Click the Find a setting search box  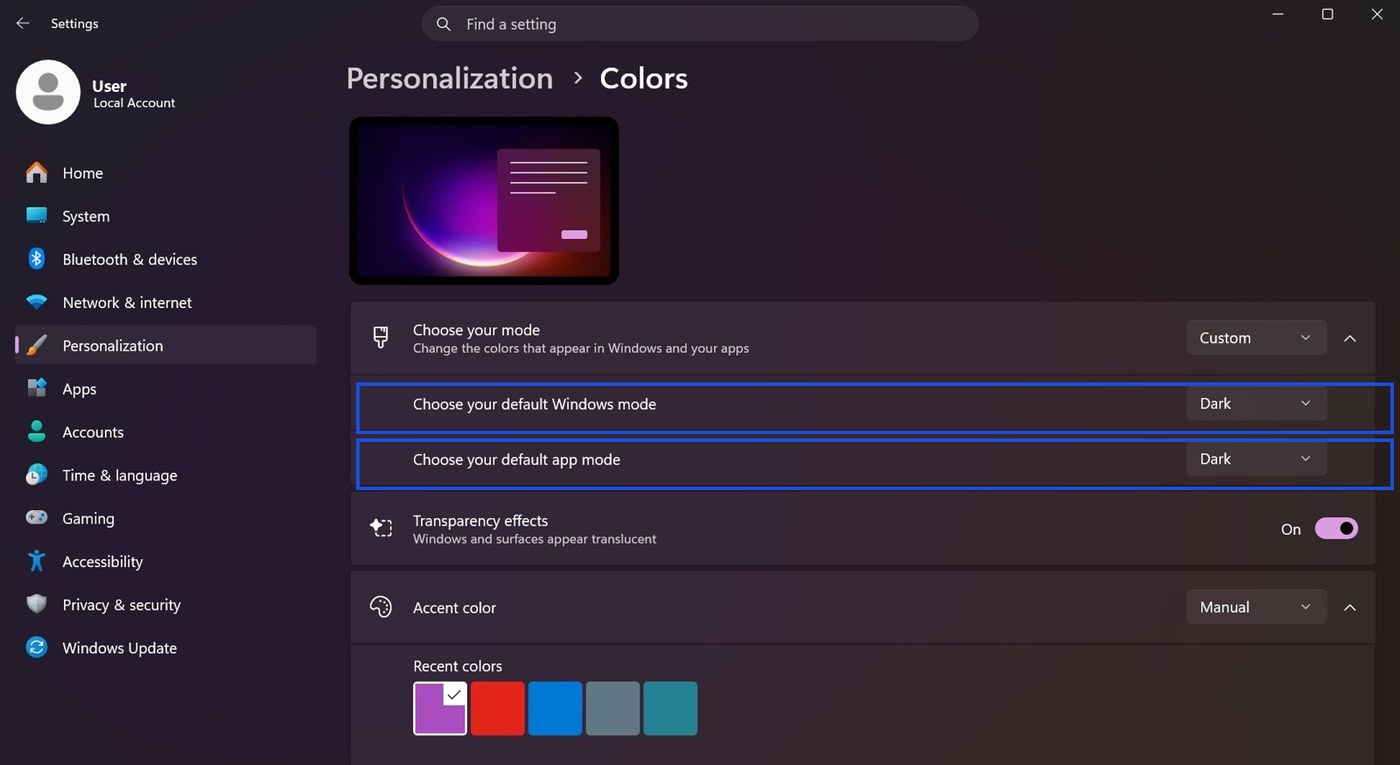coord(700,24)
